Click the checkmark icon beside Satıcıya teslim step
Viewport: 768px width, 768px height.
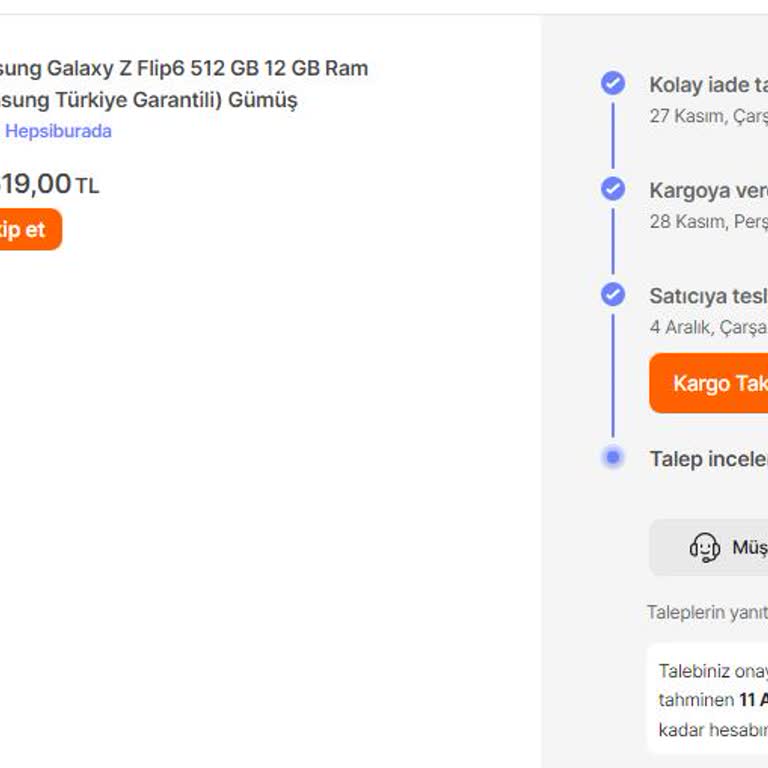613,294
